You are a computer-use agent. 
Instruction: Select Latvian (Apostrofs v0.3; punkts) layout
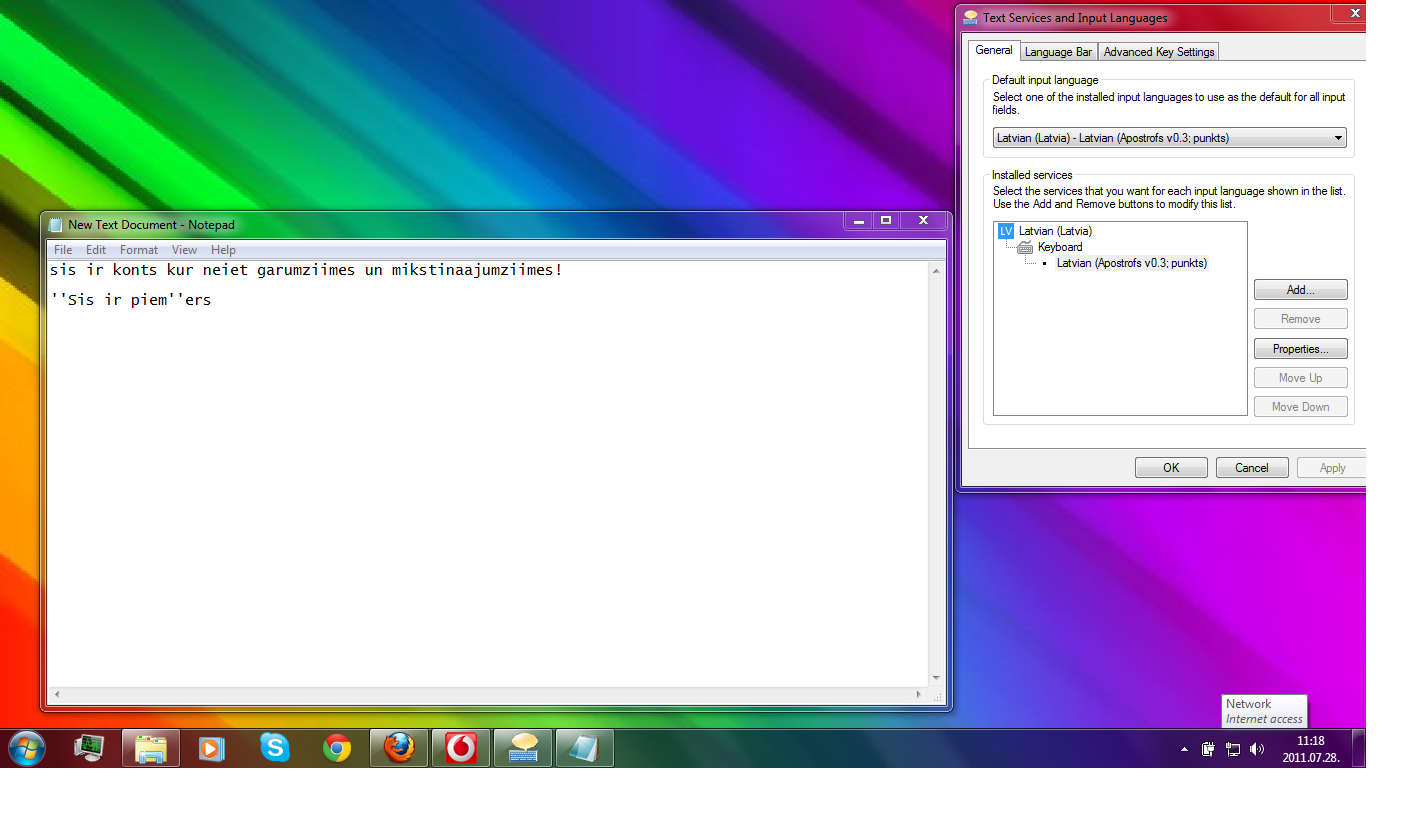1131,263
